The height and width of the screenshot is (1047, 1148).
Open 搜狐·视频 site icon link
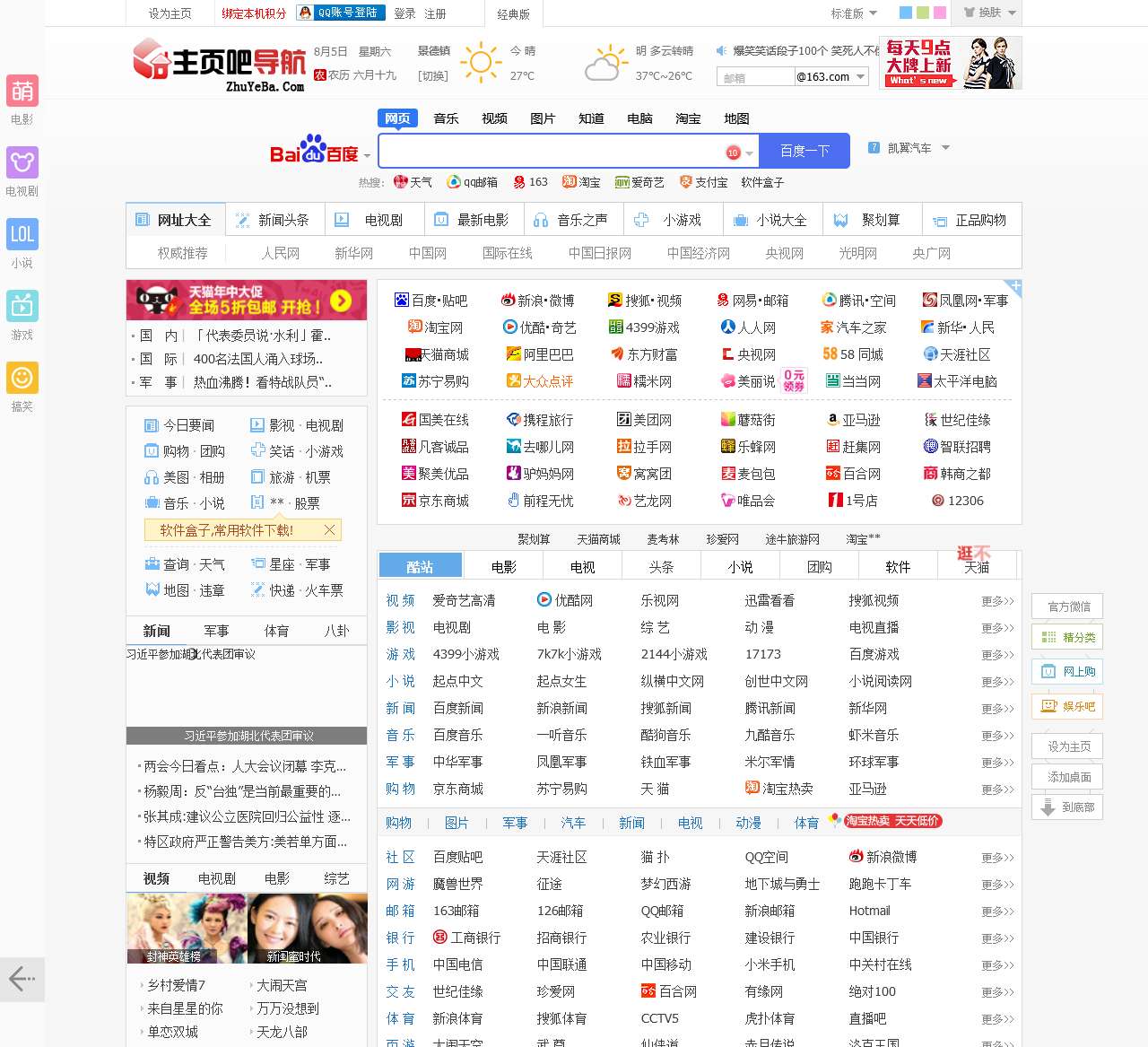click(x=645, y=301)
